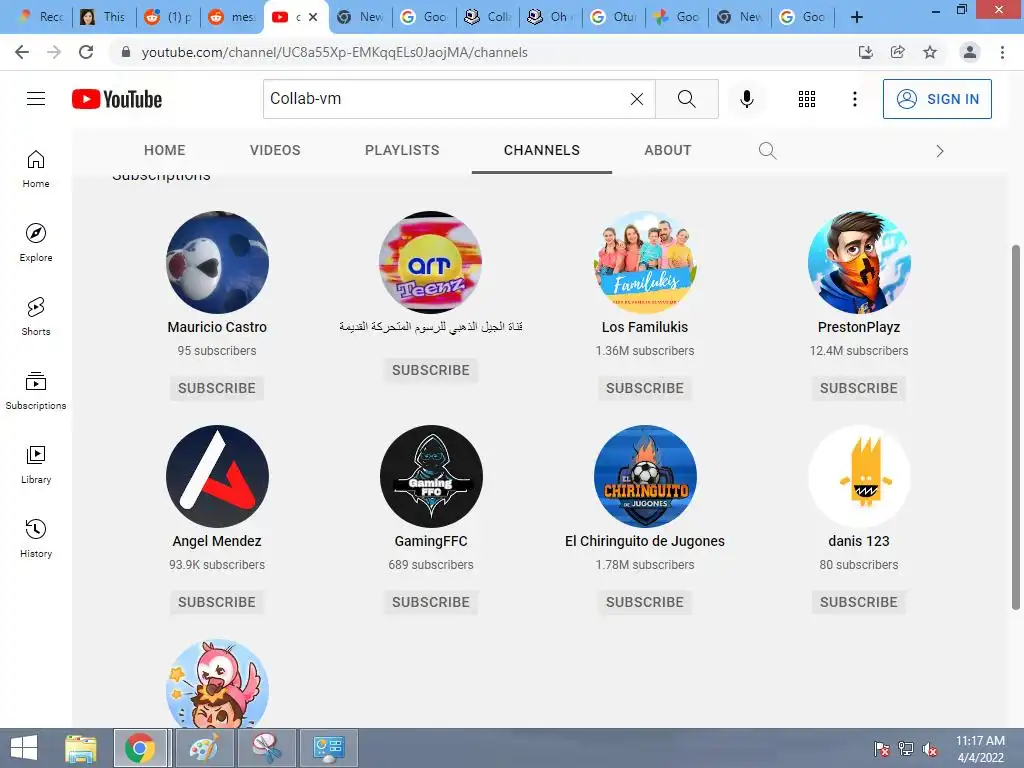Image resolution: width=1024 pixels, height=768 pixels.
Task: Switch to the HOME channel tab
Action: (165, 150)
